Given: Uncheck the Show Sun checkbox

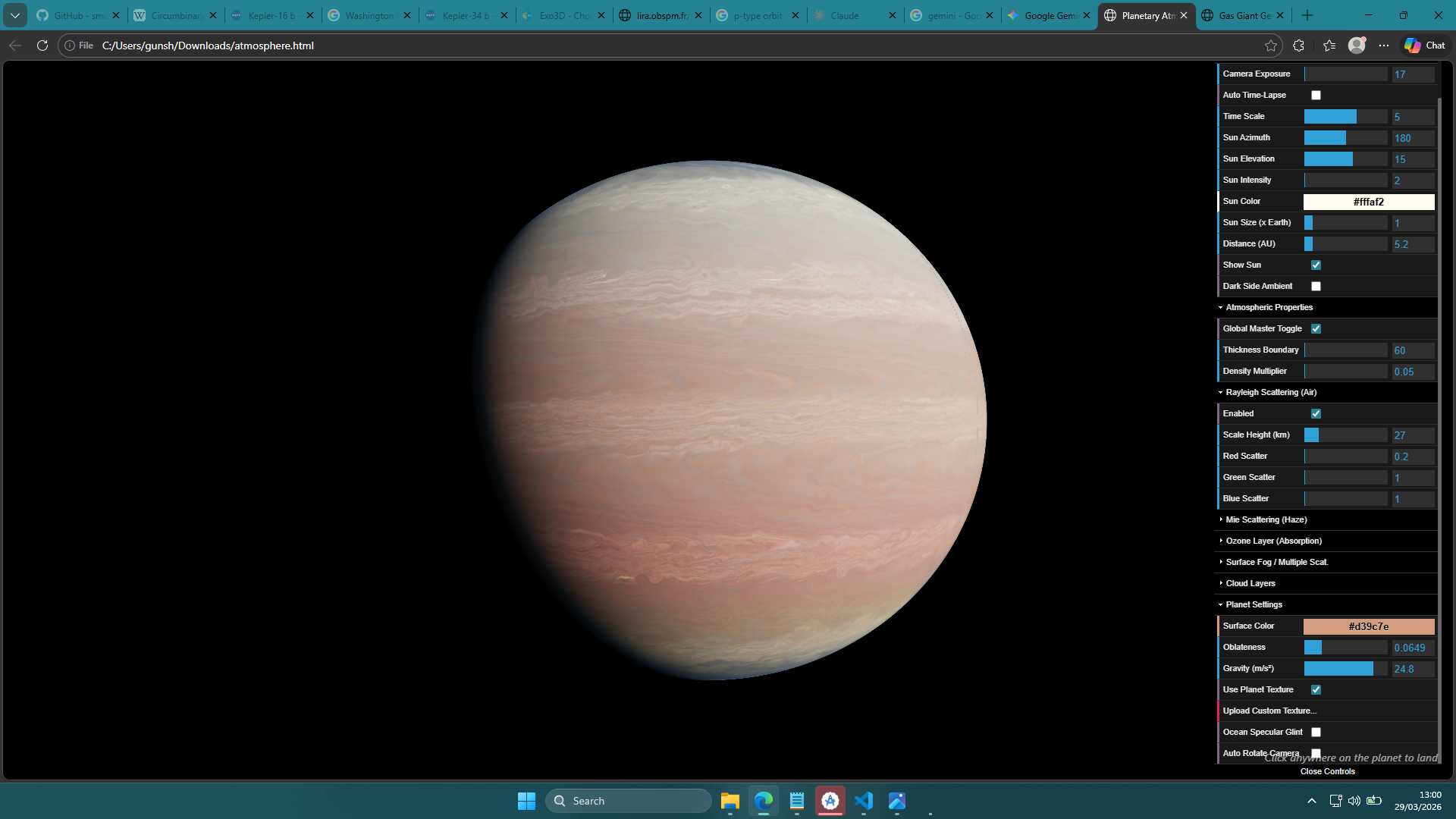Looking at the screenshot, I should [1316, 265].
